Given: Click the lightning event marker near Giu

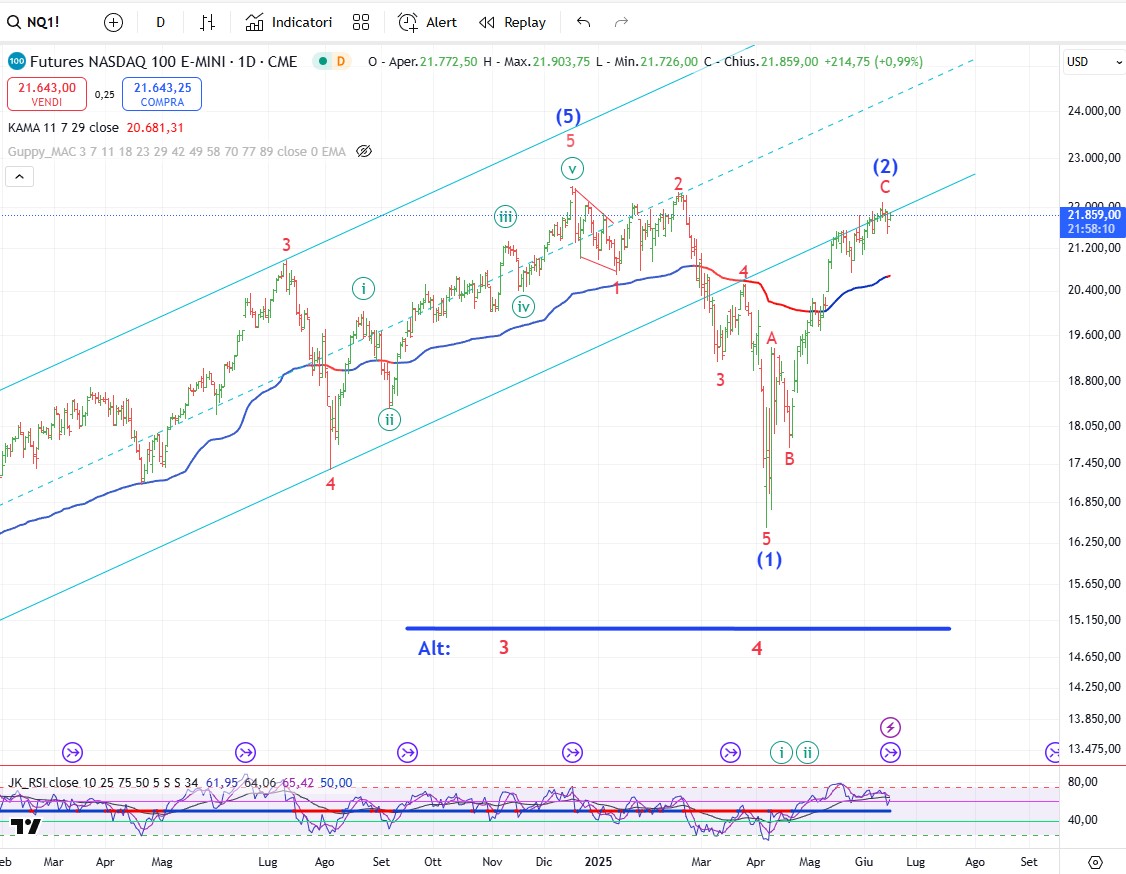Looking at the screenshot, I should point(890,727).
